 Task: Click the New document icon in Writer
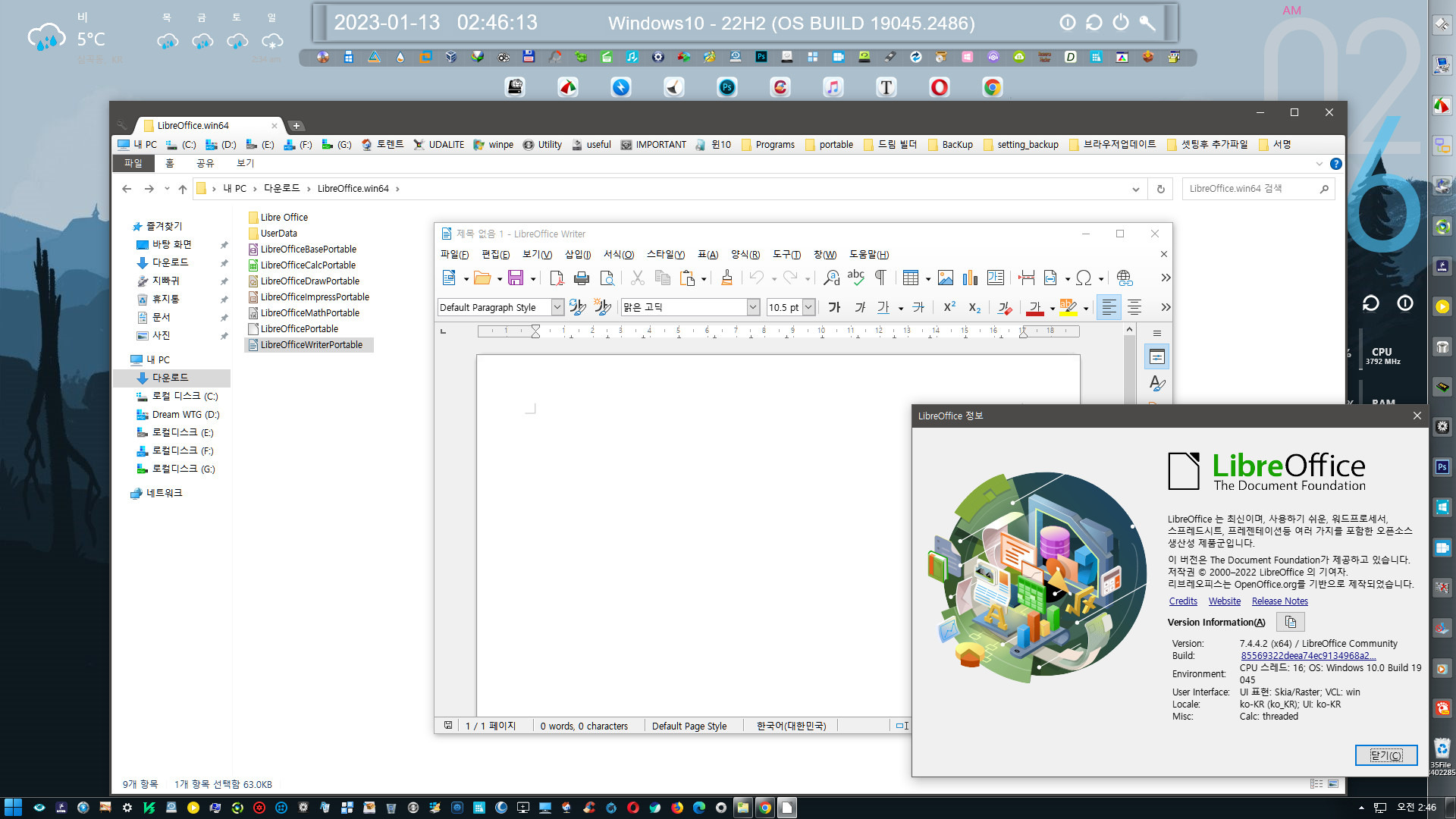coord(449,278)
